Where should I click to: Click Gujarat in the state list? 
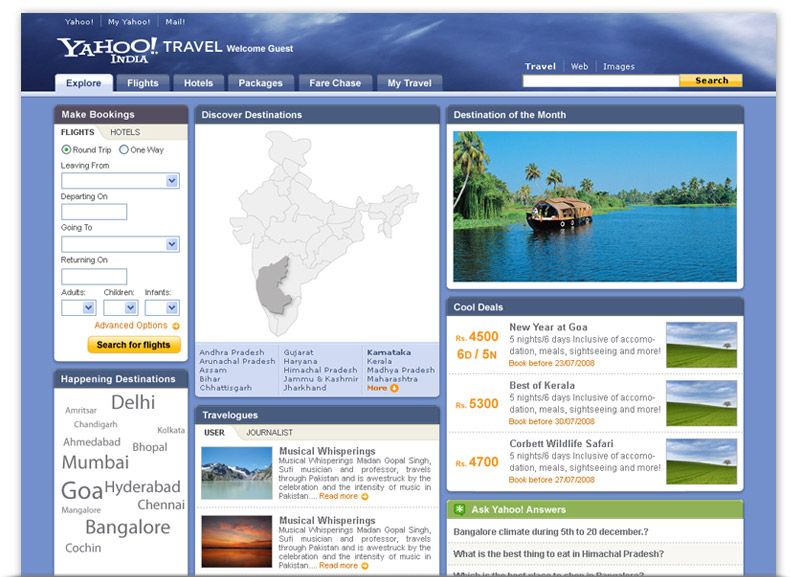point(298,352)
